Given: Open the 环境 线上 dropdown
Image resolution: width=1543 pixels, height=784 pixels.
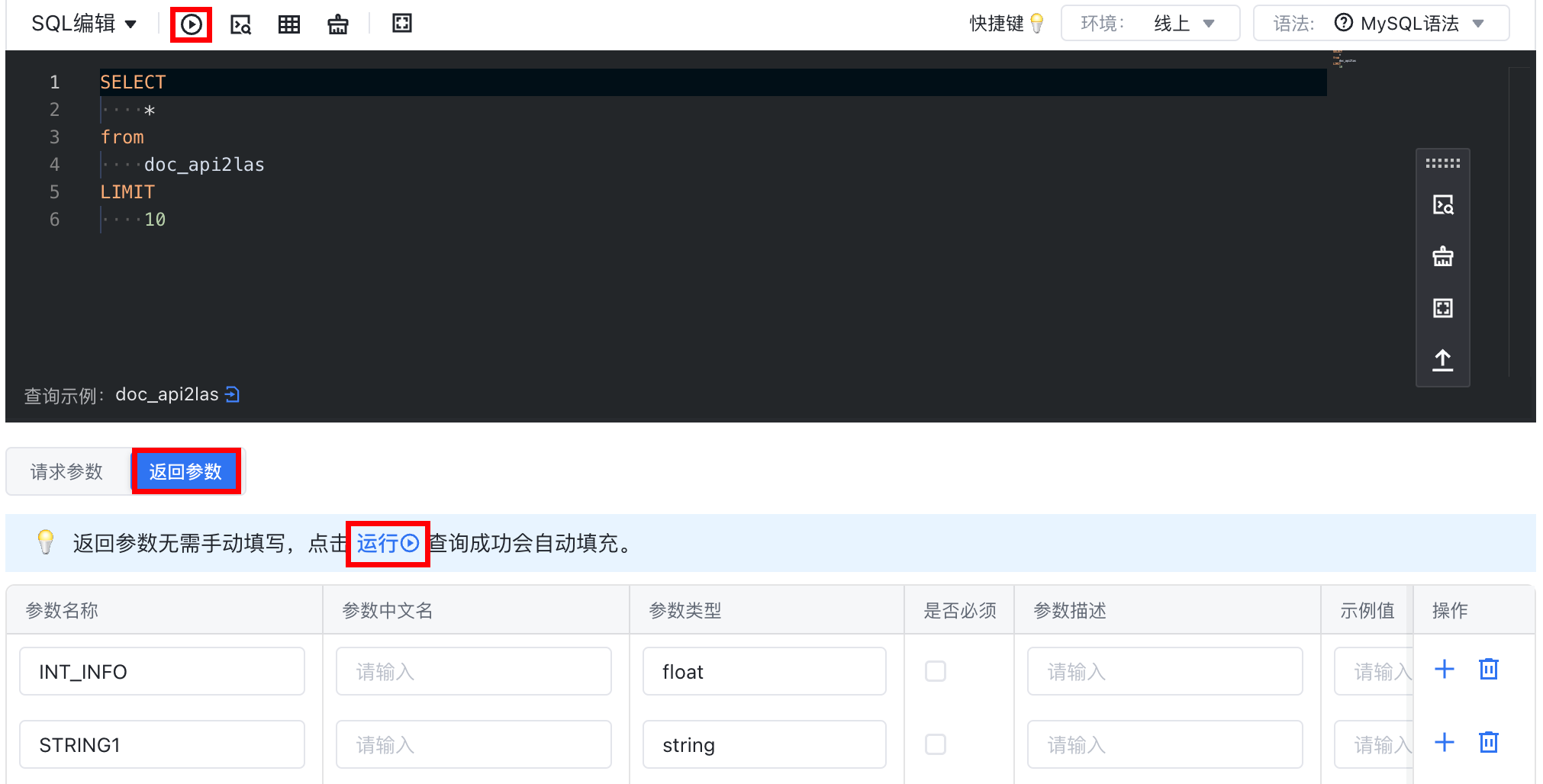Looking at the screenshot, I should (x=1150, y=24).
